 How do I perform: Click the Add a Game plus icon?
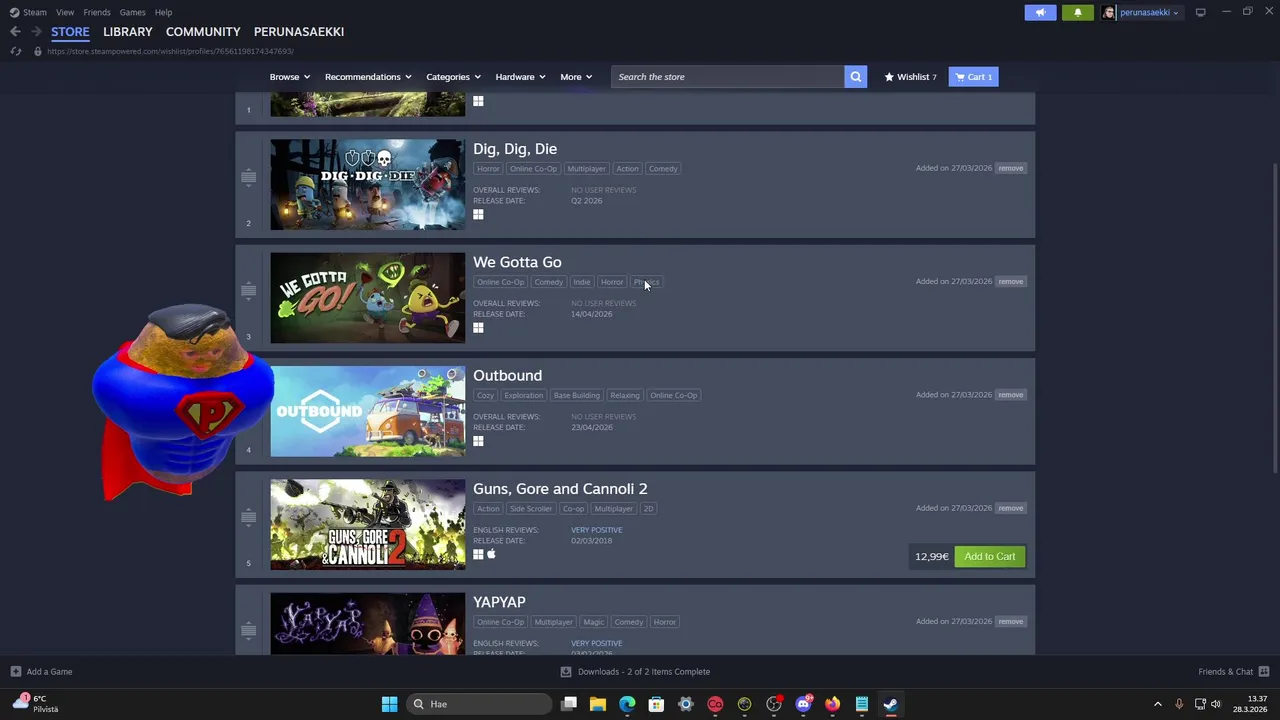pyautogui.click(x=15, y=672)
